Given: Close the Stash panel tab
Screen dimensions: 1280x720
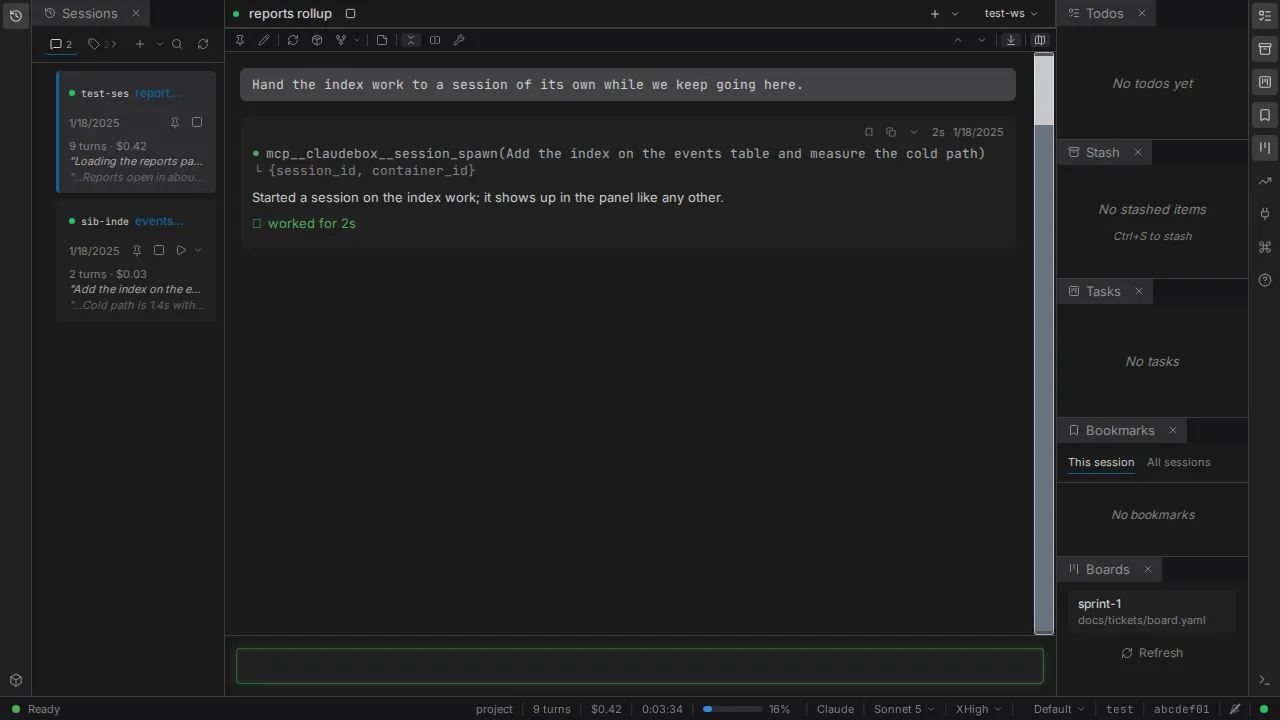Looking at the screenshot, I should [1138, 152].
